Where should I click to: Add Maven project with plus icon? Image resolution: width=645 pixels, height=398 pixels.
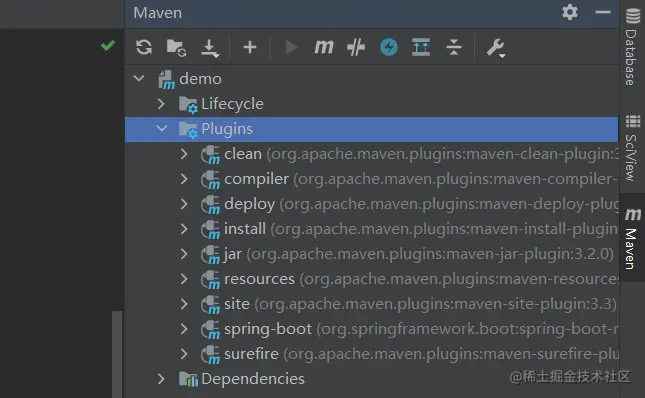click(x=250, y=47)
